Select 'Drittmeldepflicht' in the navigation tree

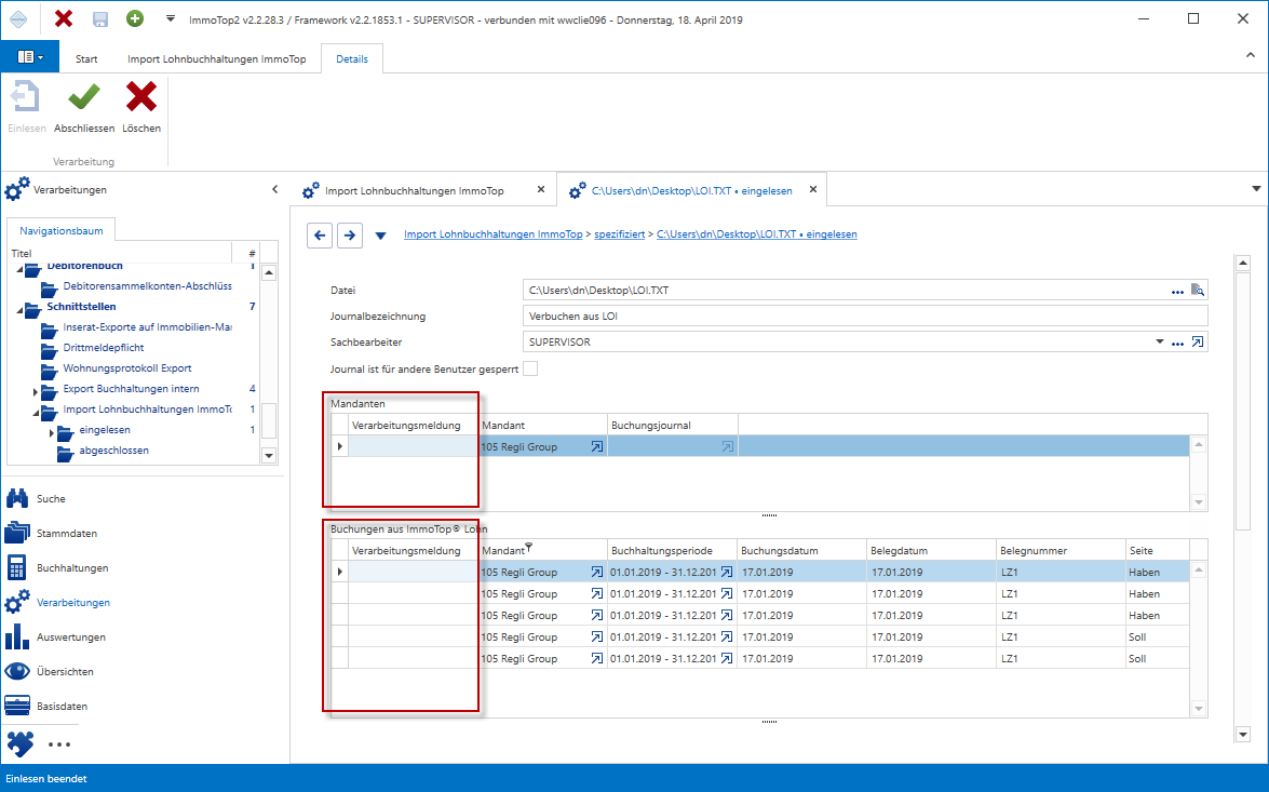pos(104,348)
